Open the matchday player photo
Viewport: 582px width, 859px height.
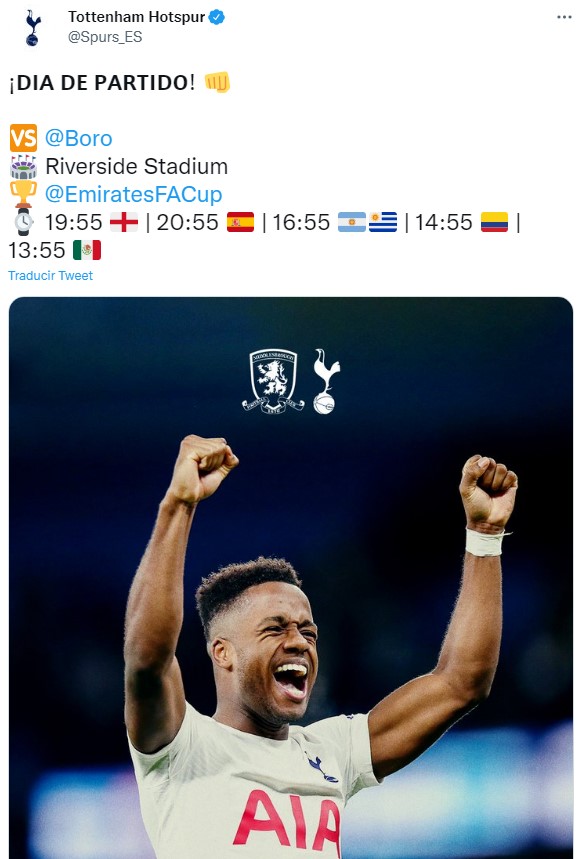(291, 578)
